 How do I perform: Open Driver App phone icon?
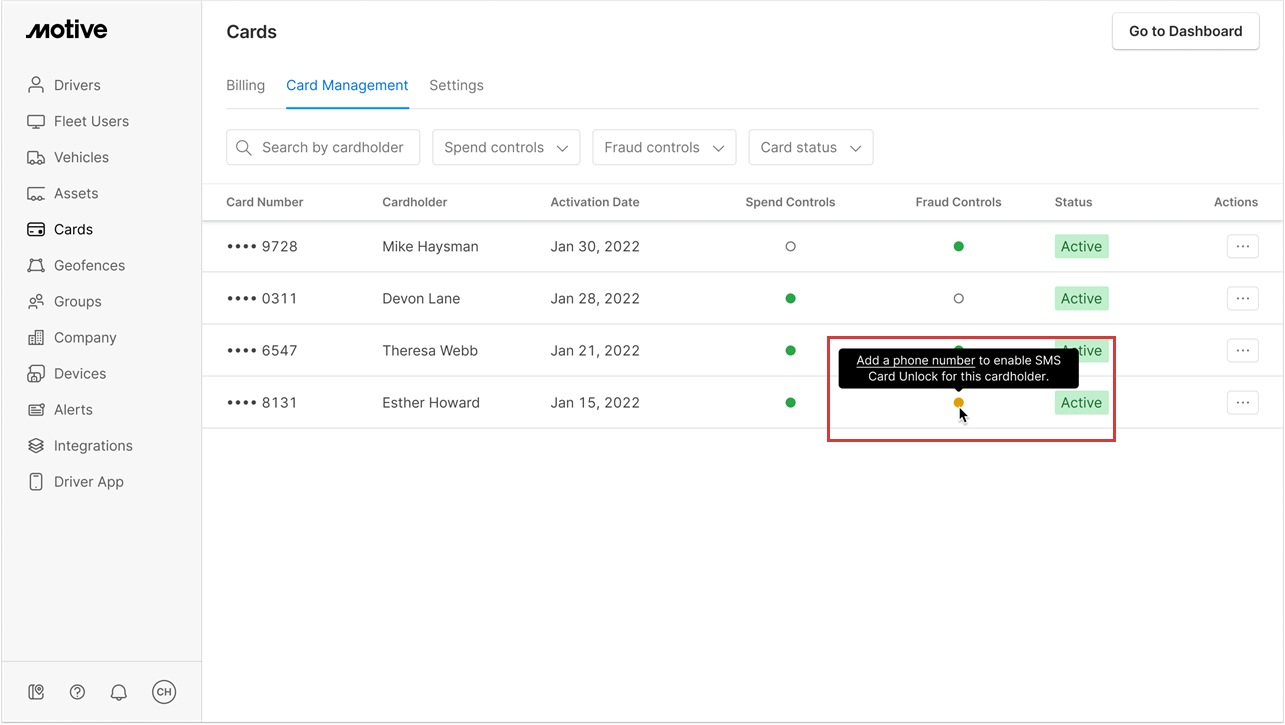[x=36, y=481]
